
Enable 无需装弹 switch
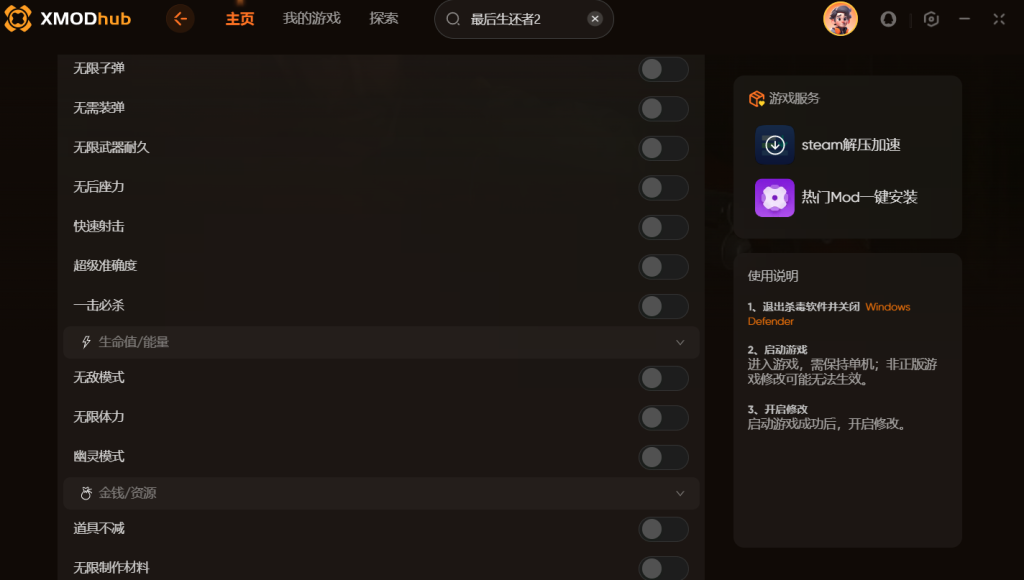[x=663, y=108]
